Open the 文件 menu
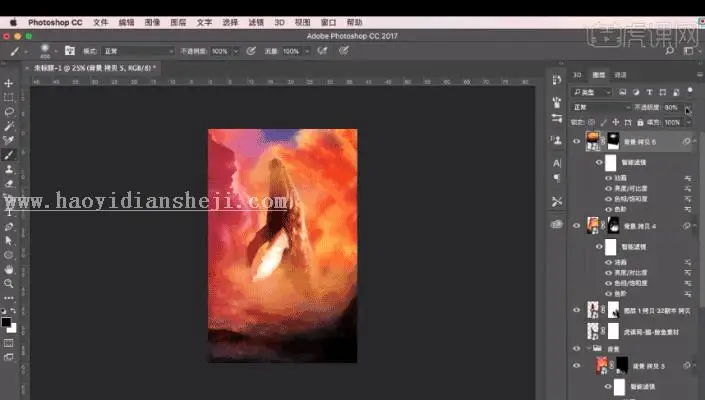 [x=101, y=22]
